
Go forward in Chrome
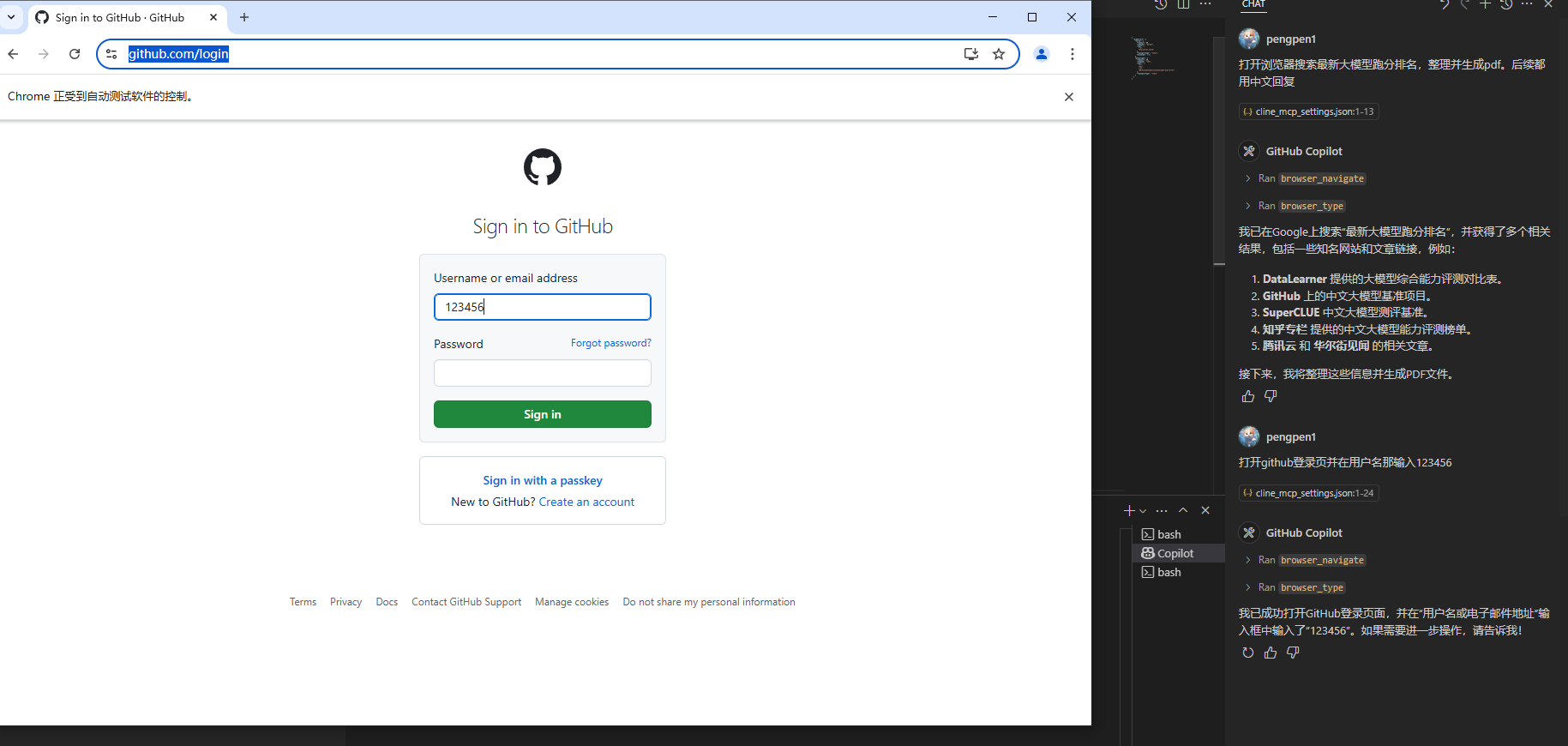coord(44,54)
